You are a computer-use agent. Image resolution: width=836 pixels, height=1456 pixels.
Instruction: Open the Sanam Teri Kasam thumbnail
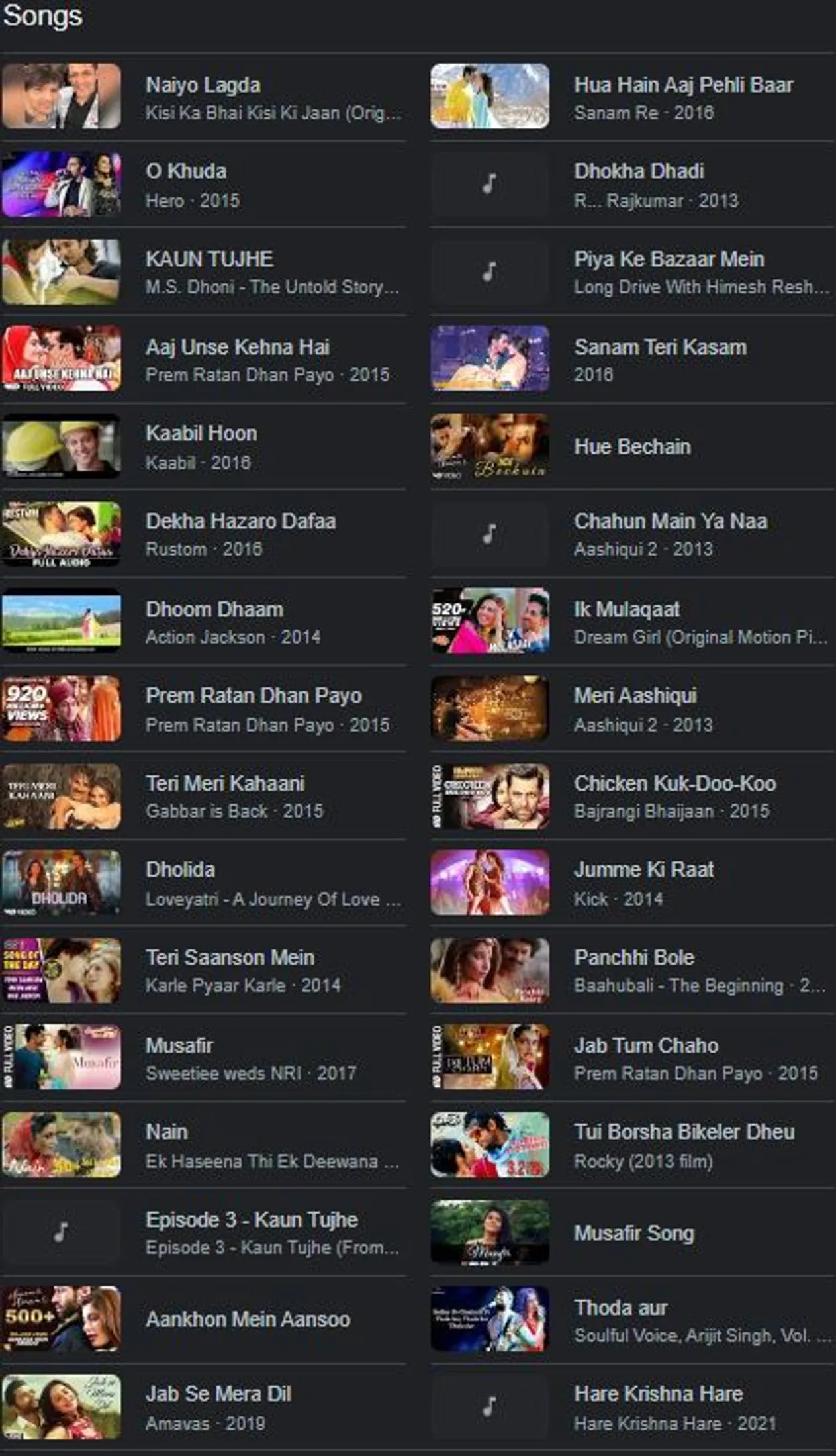[x=489, y=358]
